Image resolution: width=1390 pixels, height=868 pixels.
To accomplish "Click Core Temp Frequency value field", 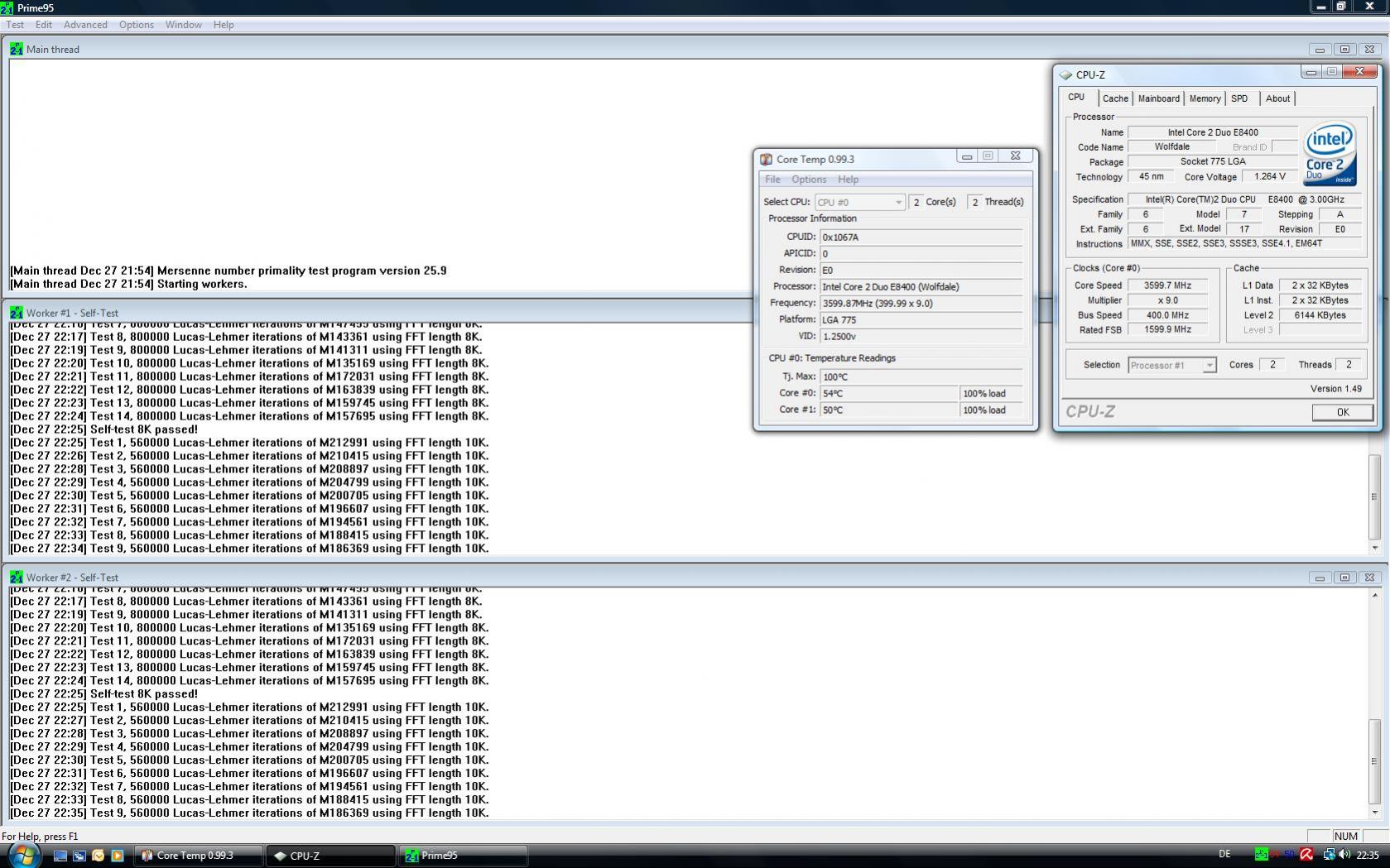I will (x=921, y=303).
